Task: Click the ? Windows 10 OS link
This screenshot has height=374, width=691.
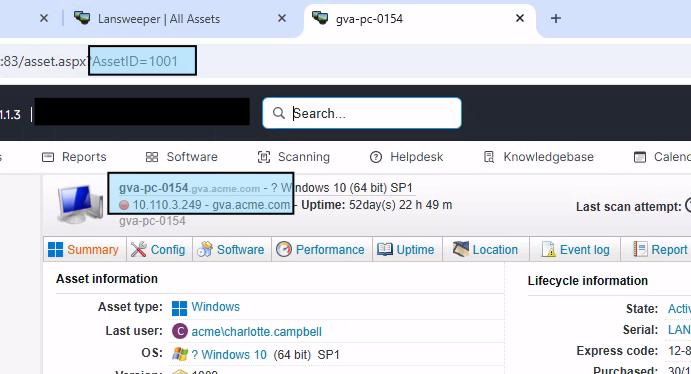Action: pyautogui.click(x=229, y=355)
